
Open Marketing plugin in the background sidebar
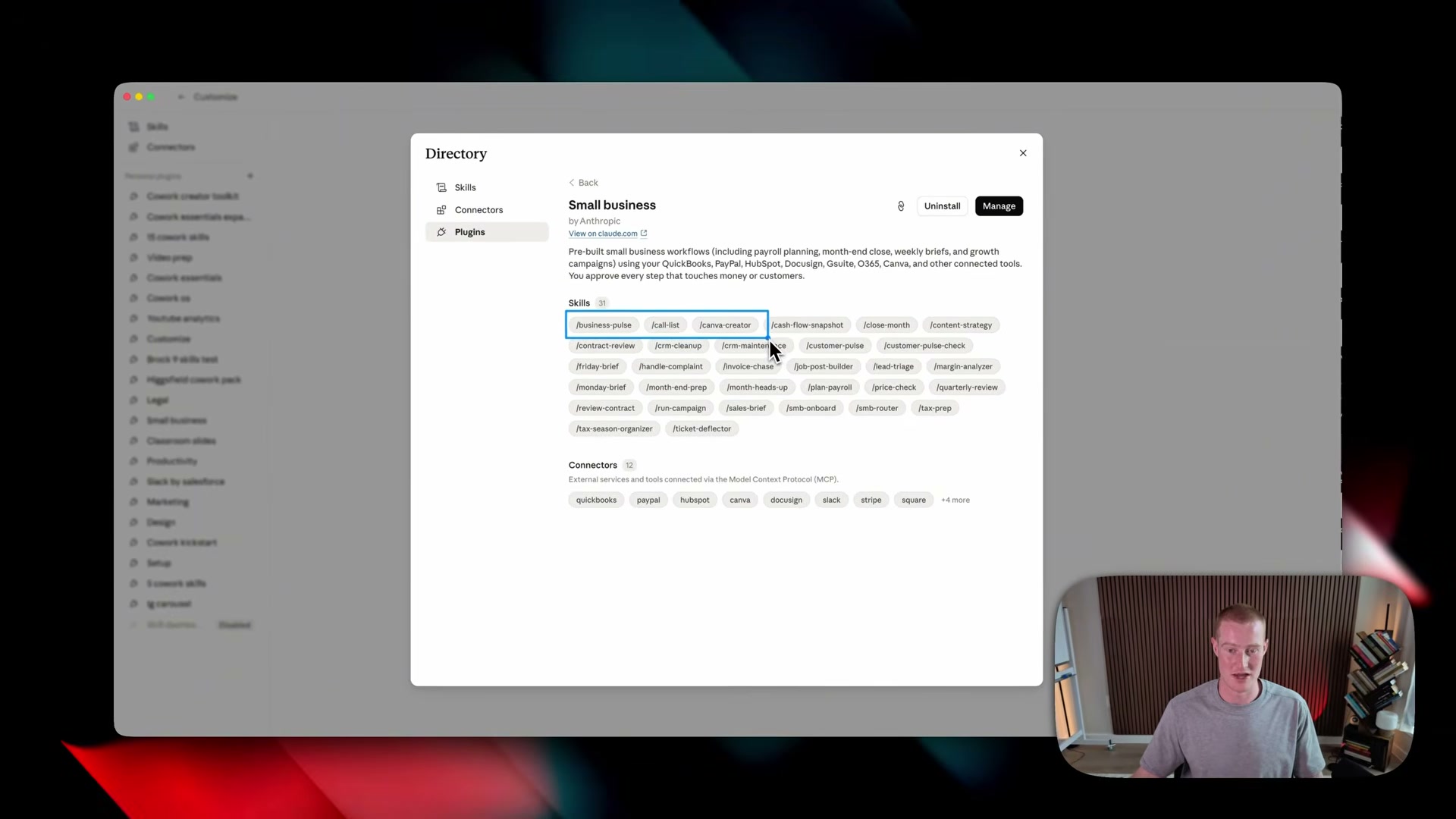[168, 502]
